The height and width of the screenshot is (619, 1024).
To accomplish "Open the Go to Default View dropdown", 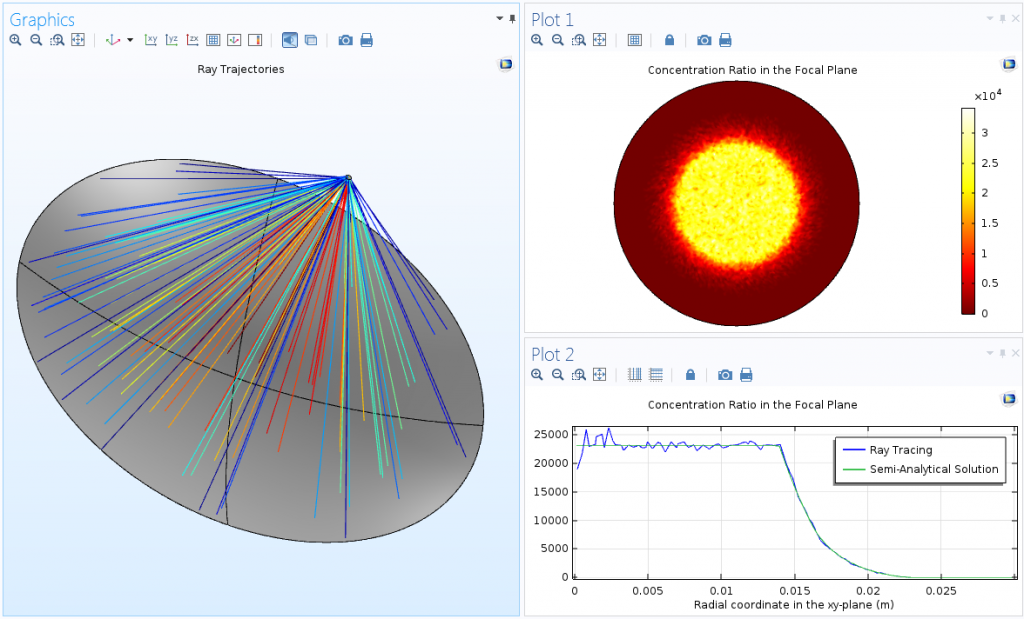I will (x=129, y=40).
